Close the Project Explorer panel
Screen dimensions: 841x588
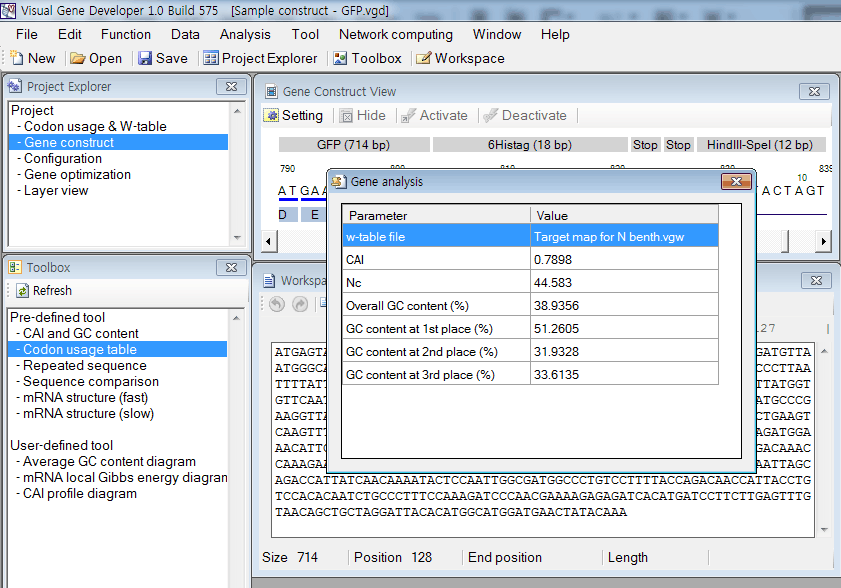(231, 87)
